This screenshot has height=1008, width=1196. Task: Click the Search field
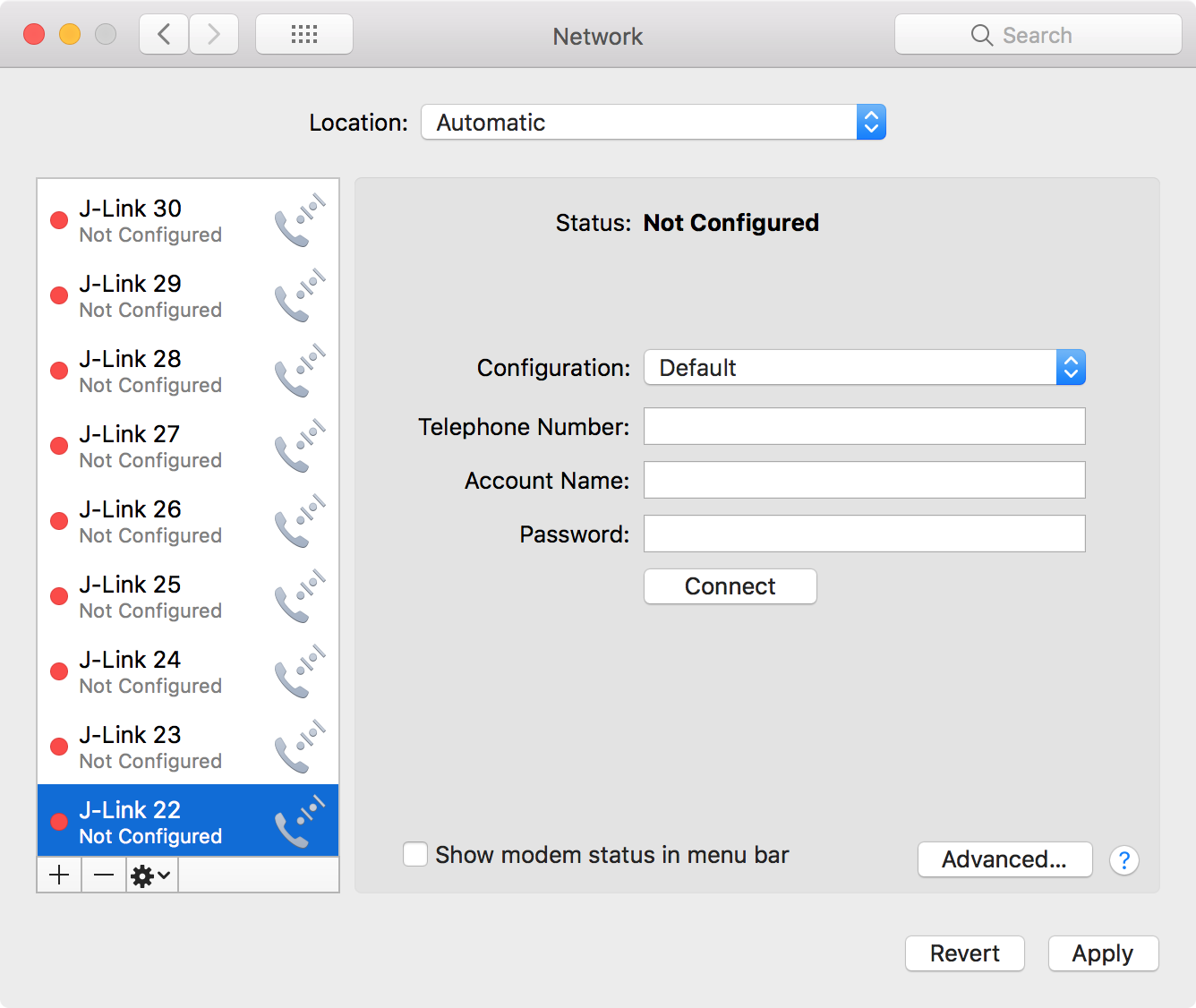click(1038, 35)
